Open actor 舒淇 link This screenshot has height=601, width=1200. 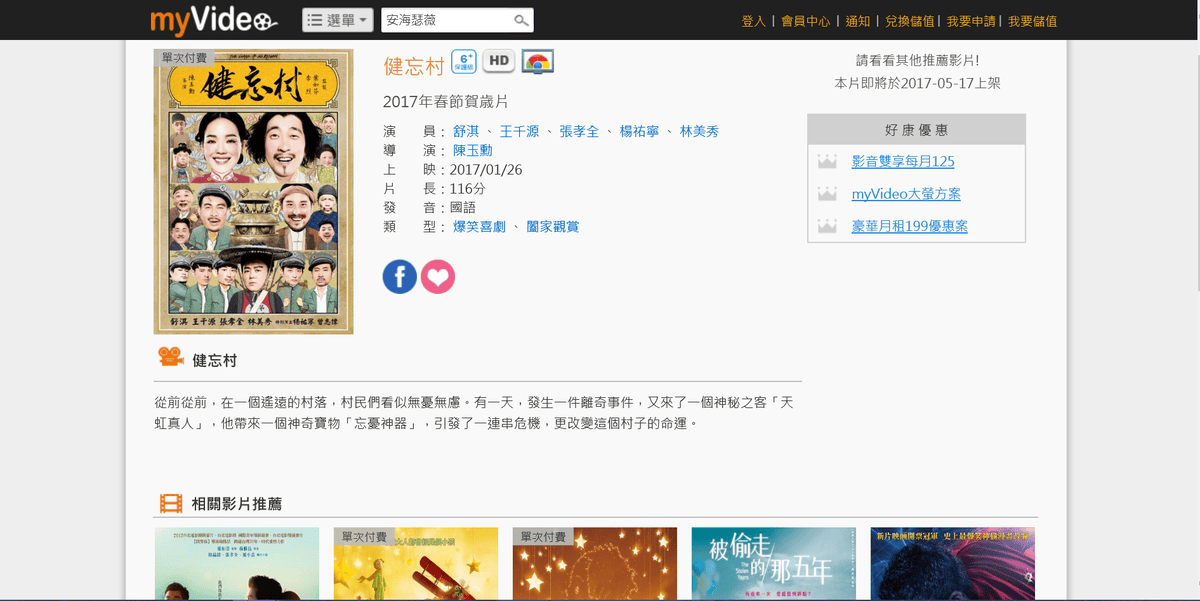pyautogui.click(x=466, y=132)
